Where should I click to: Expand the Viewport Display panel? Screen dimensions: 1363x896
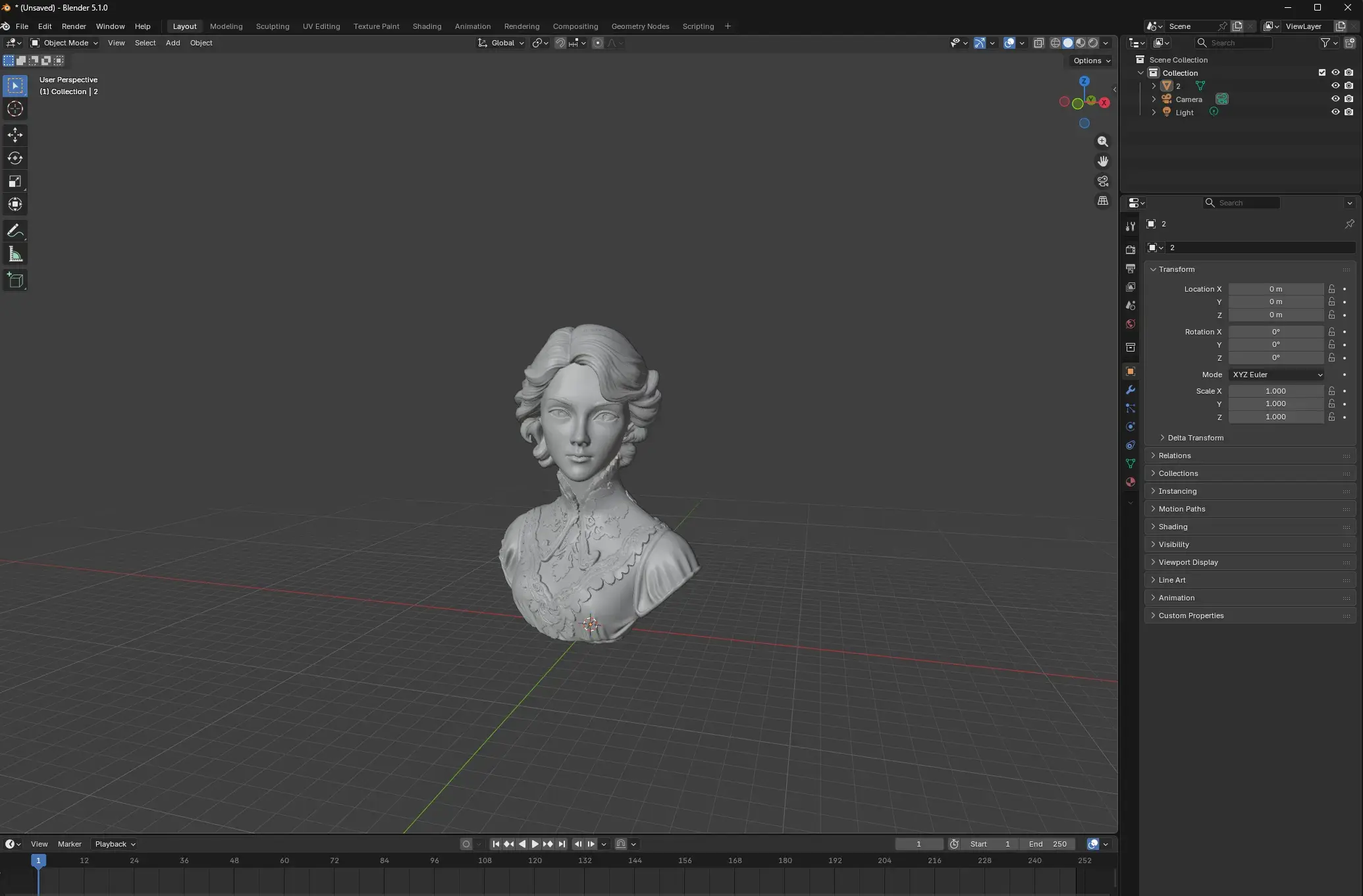tap(1250, 562)
